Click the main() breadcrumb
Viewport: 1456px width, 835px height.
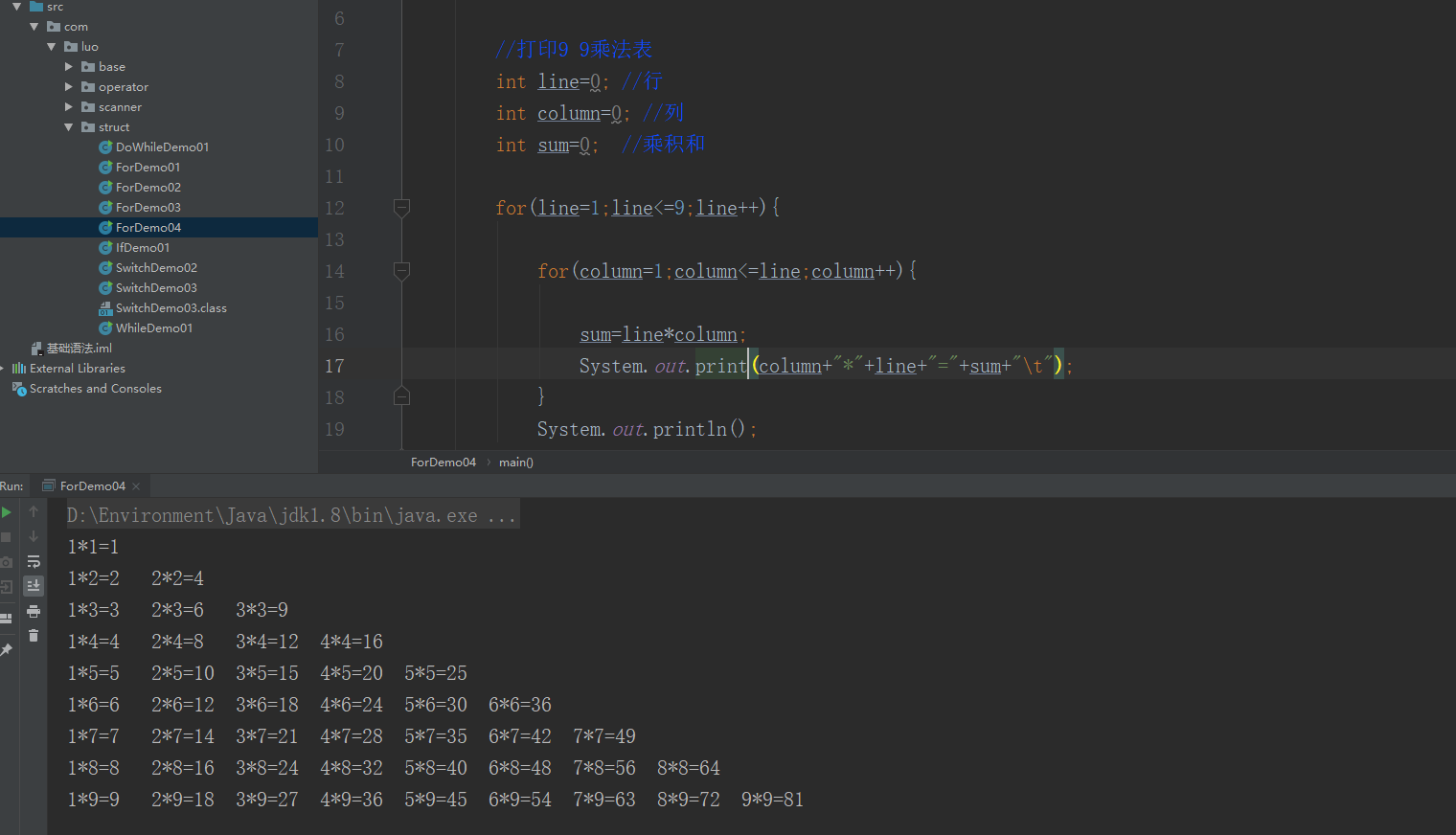516,463
